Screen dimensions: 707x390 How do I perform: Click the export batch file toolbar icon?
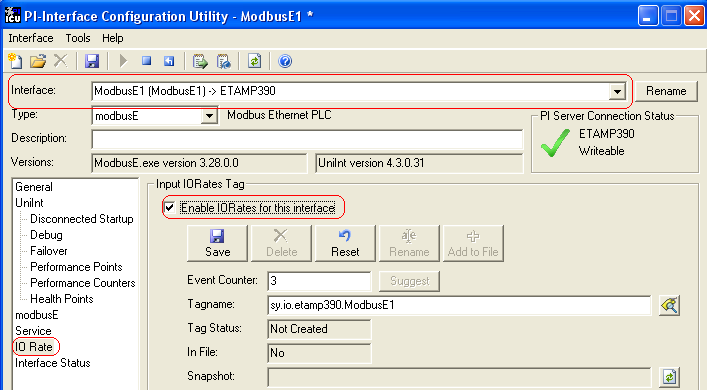coord(200,61)
